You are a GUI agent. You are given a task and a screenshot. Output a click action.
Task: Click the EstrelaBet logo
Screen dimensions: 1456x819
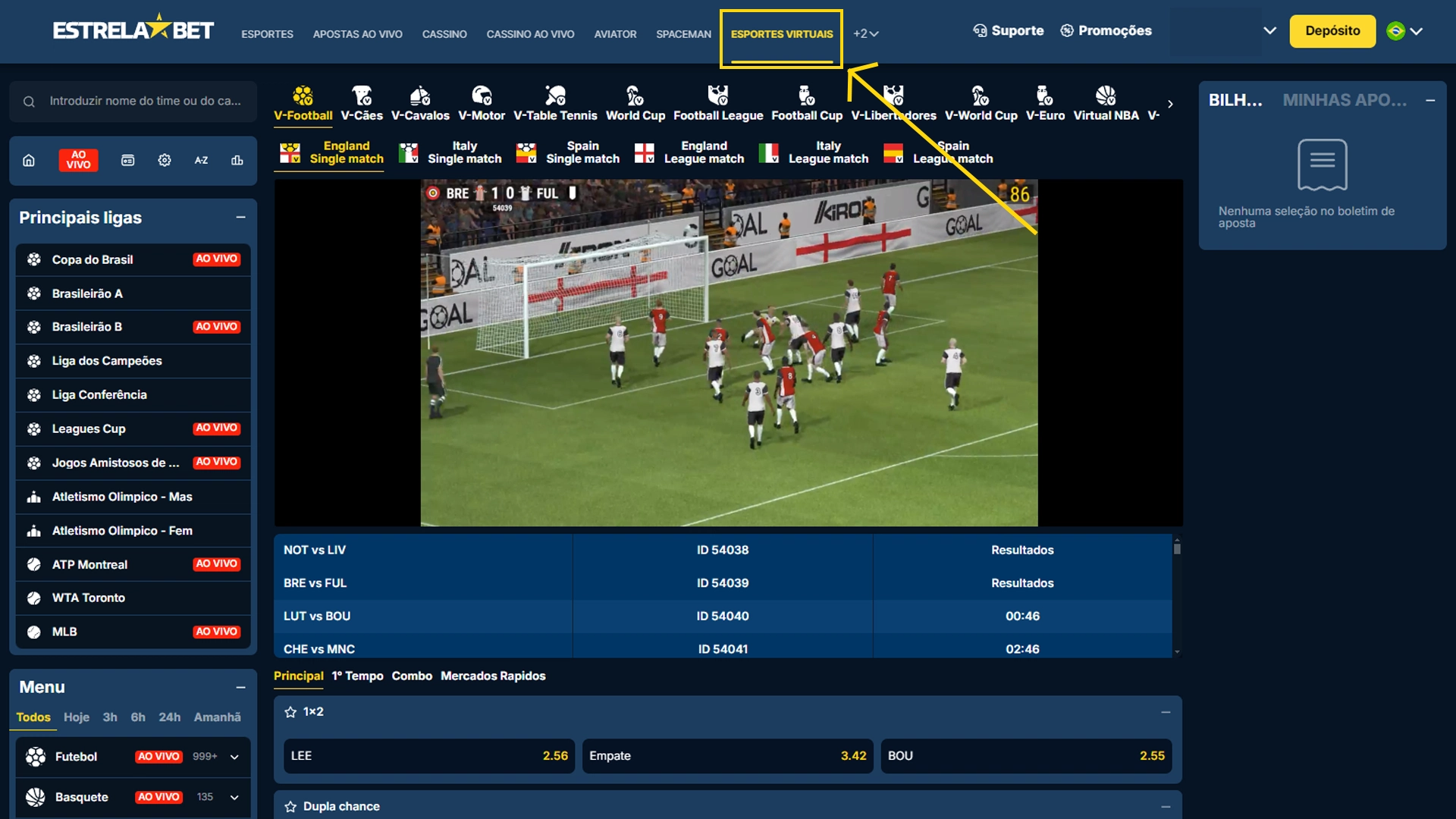pyautogui.click(x=133, y=29)
